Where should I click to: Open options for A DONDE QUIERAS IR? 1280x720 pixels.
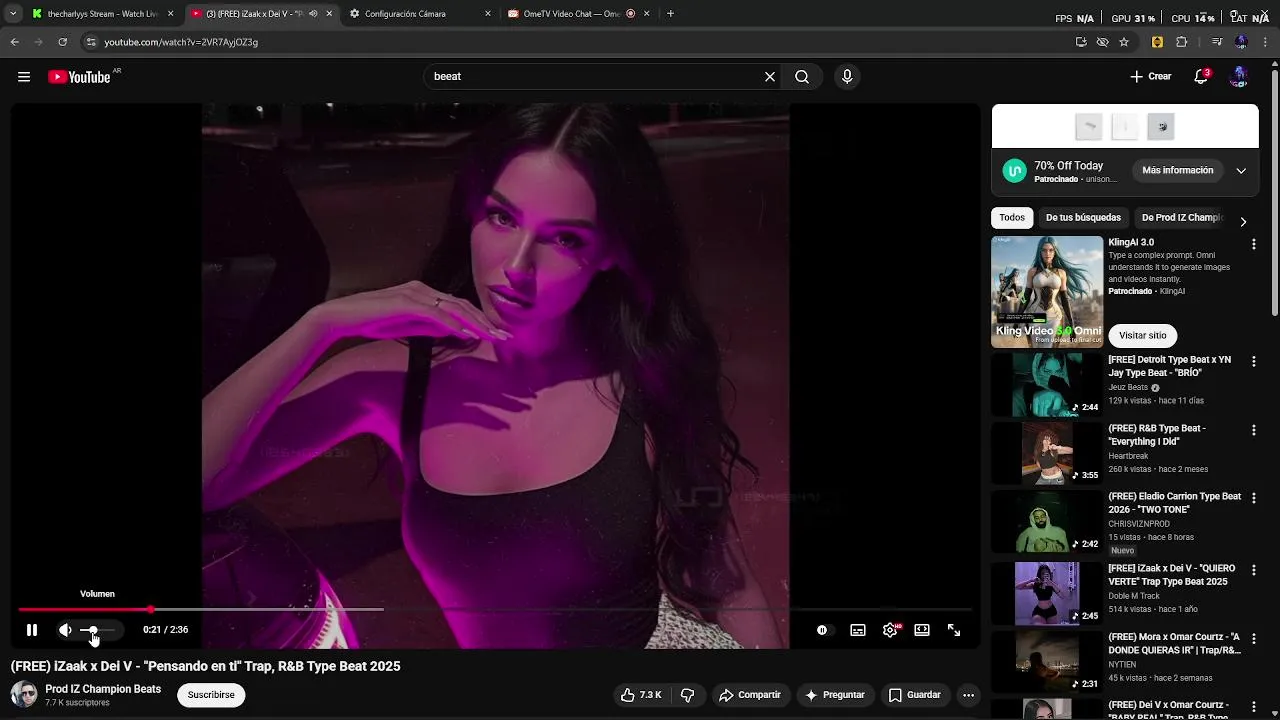coord(1253,638)
